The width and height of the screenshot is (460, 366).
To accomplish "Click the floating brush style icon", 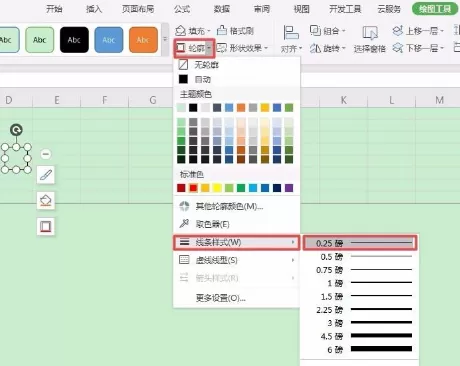I will 46,174.
